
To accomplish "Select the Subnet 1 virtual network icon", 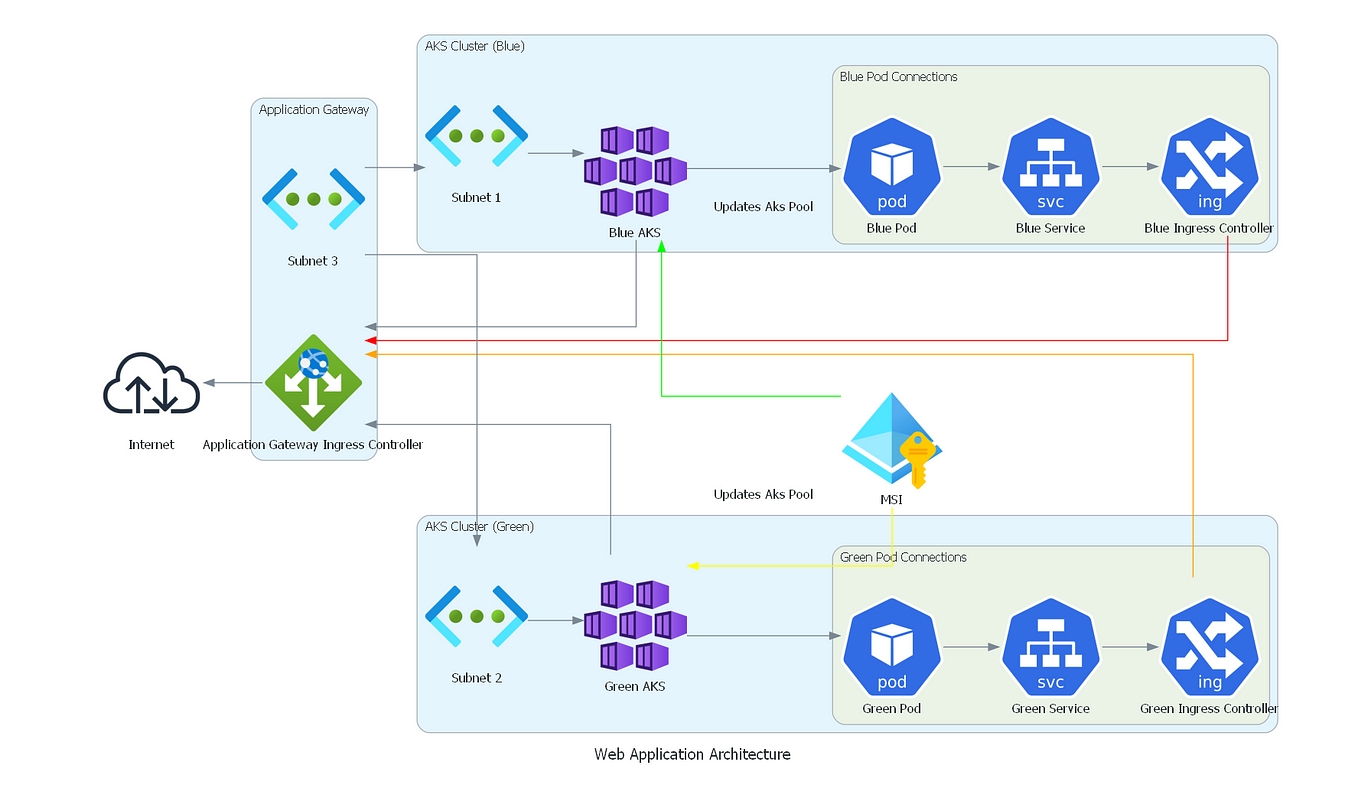I will 476,135.
